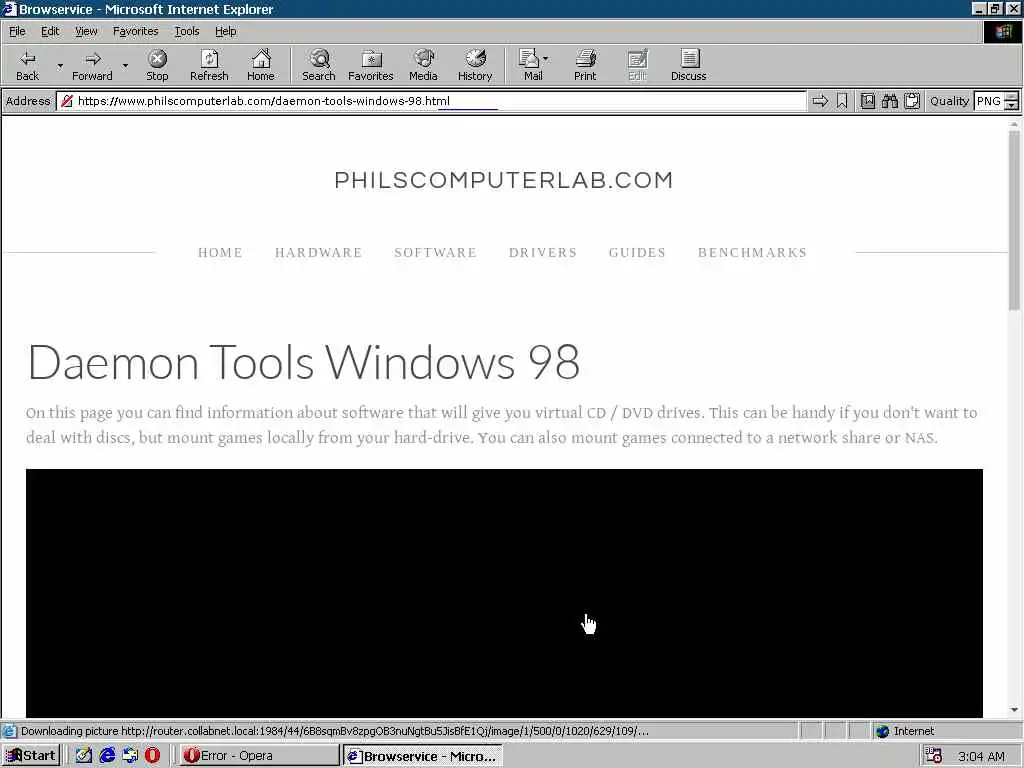Print the page from toolbar
Viewport: 1024px width, 768px height.
(x=585, y=65)
